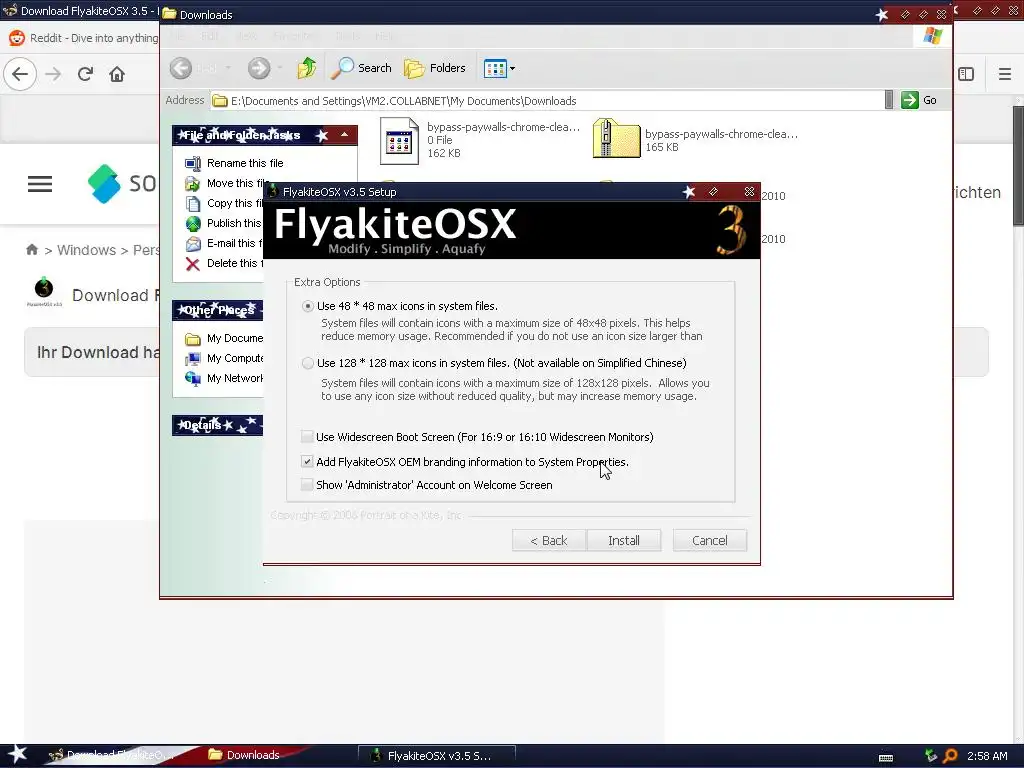Screen dimensions: 1024x768
Task: Click the orange magnifier tray icon
Action: click(x=950, y=756)
